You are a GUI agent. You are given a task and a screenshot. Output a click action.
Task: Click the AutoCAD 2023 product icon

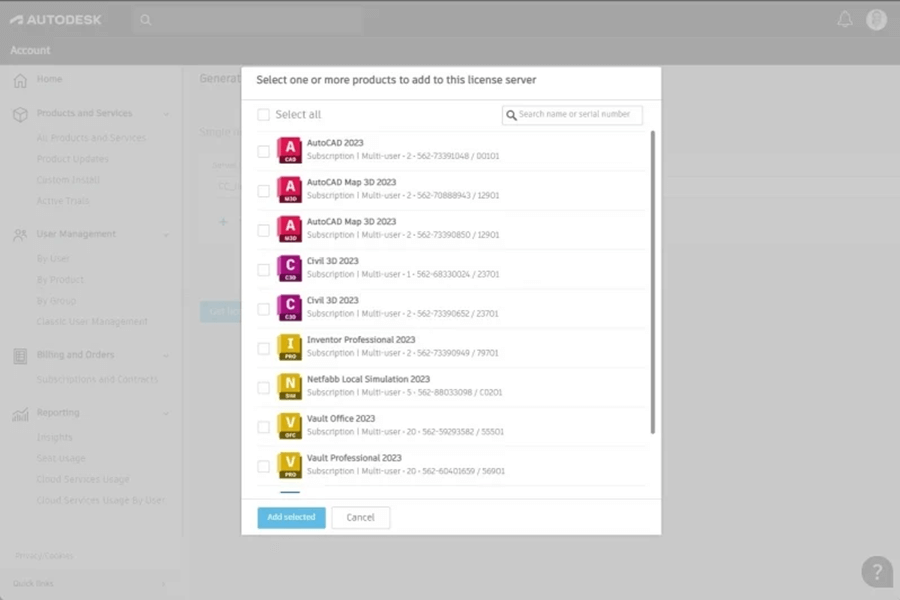pyautogui.click(x=290, y=150)
